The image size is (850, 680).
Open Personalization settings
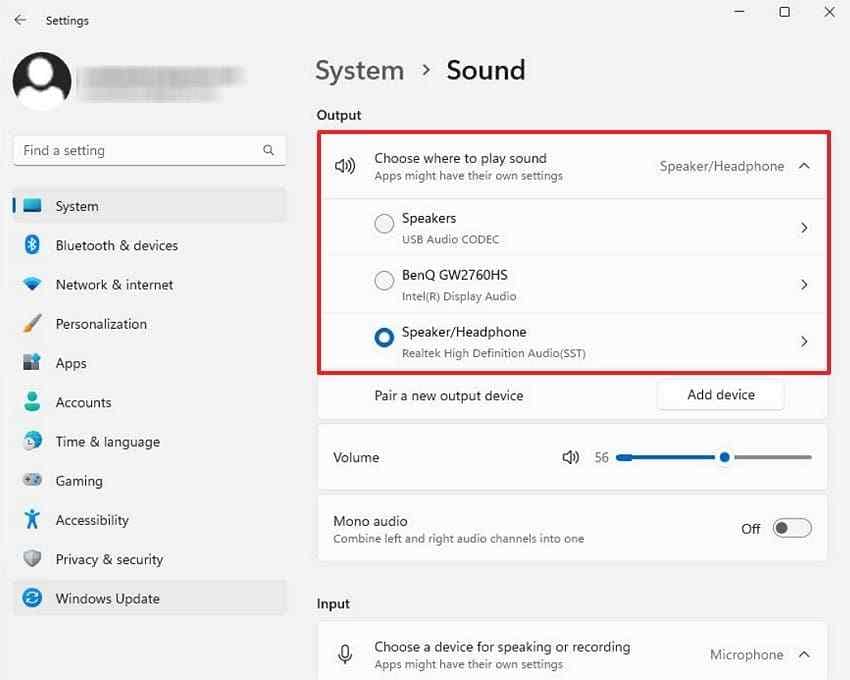click(x=150, y=323)
